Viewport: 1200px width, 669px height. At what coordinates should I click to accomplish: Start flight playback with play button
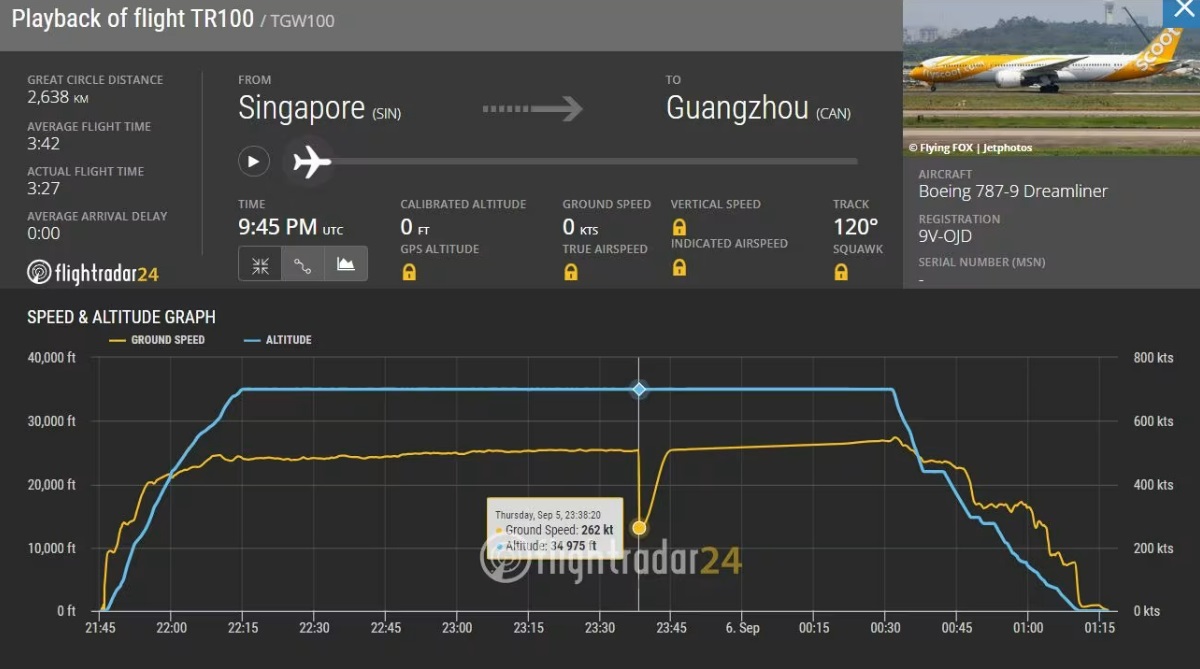click(253, 161)
